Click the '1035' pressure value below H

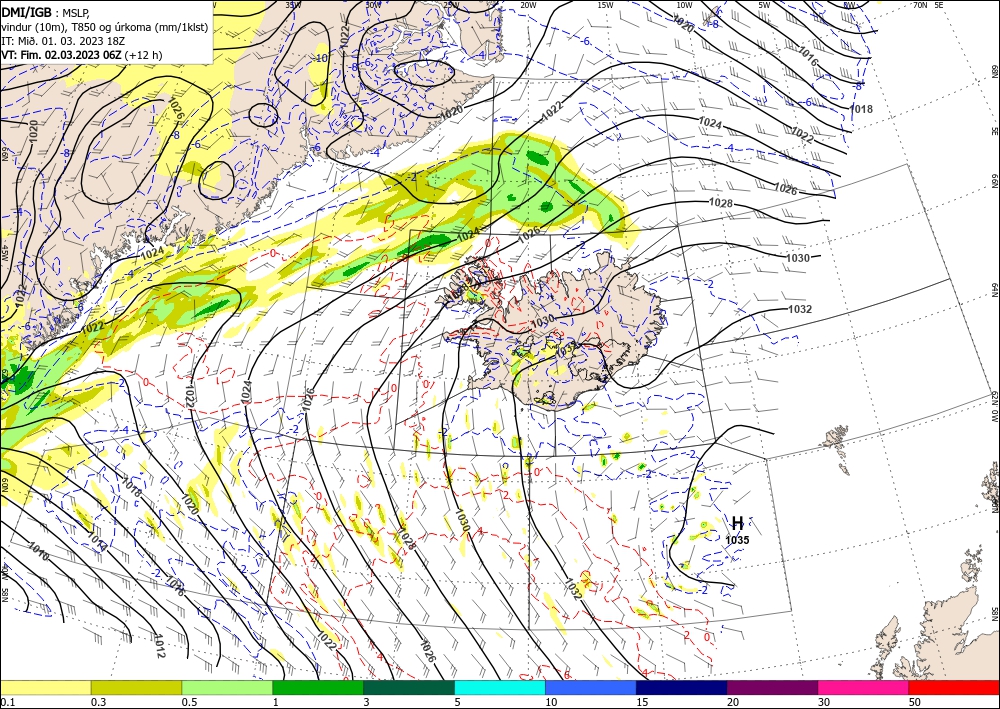click(737, 540)
